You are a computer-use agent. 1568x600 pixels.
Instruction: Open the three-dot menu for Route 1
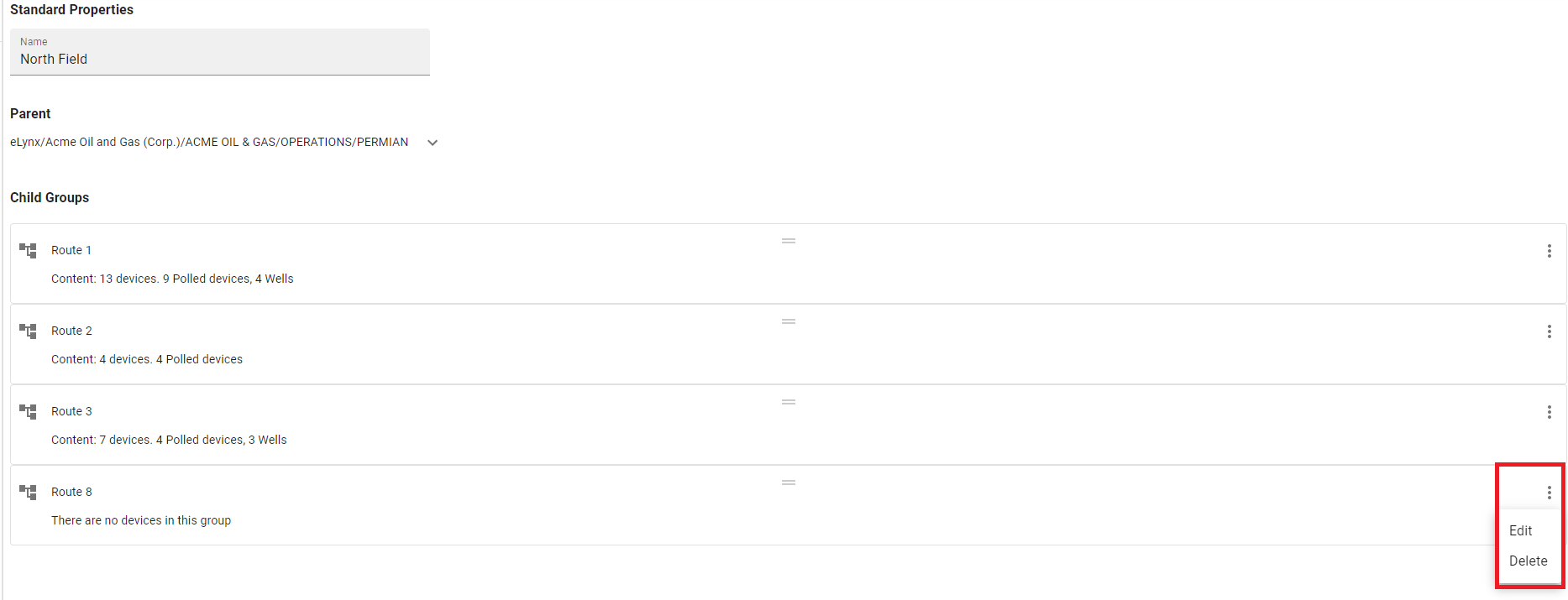tap(1549, 251)
